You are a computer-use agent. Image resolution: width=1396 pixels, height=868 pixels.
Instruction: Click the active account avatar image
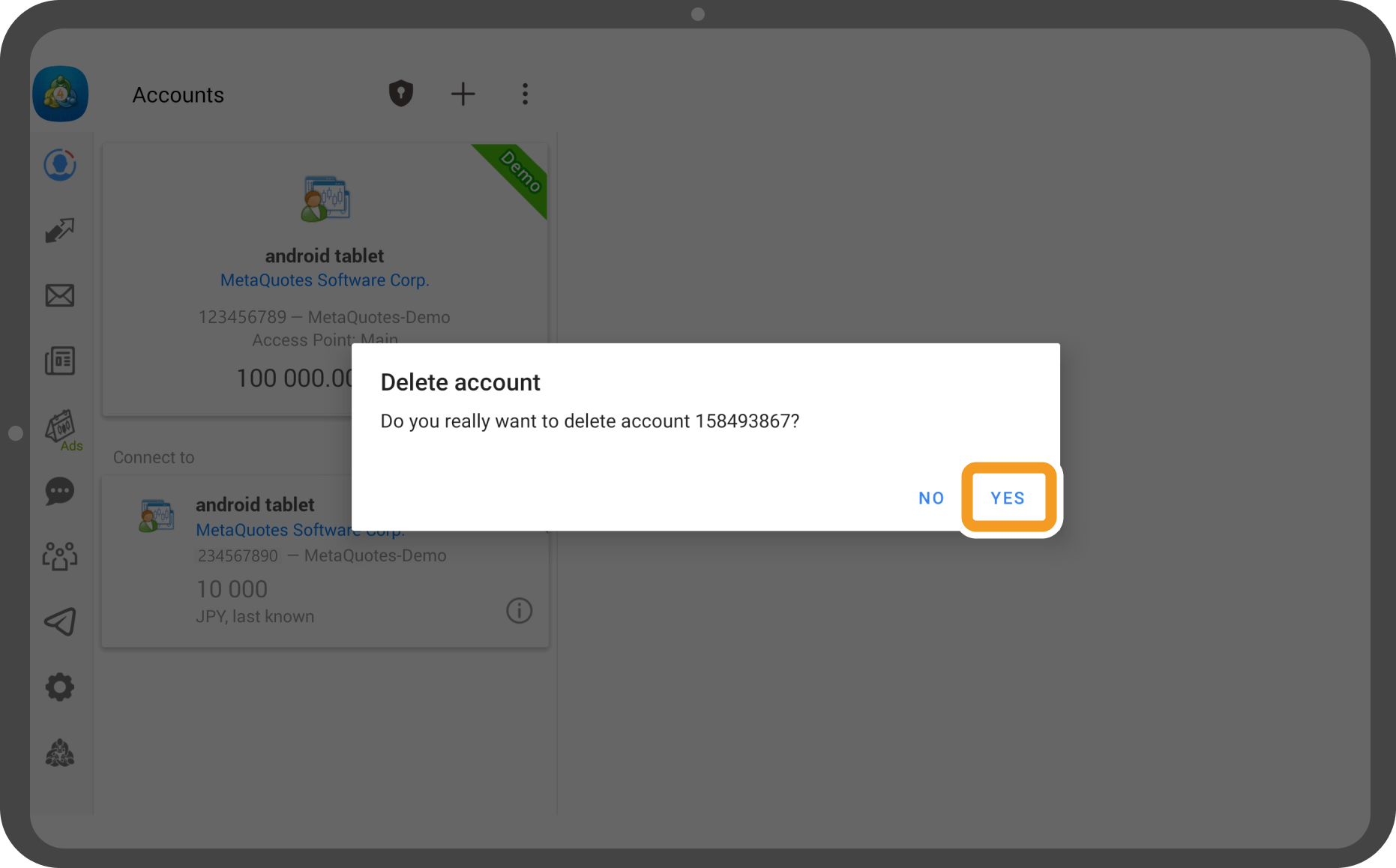pos(325,199)
